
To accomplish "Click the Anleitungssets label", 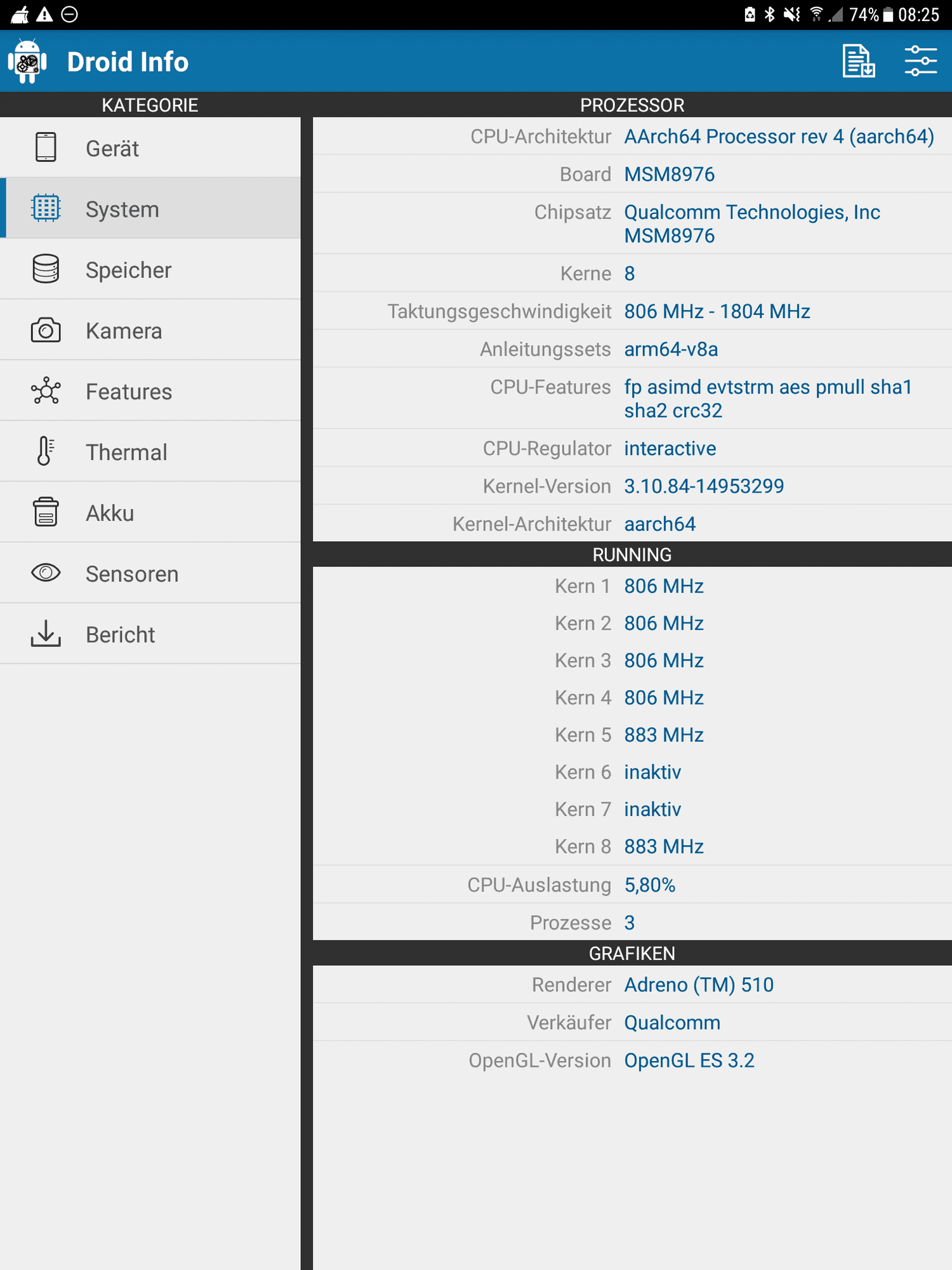I will [545, 349].
